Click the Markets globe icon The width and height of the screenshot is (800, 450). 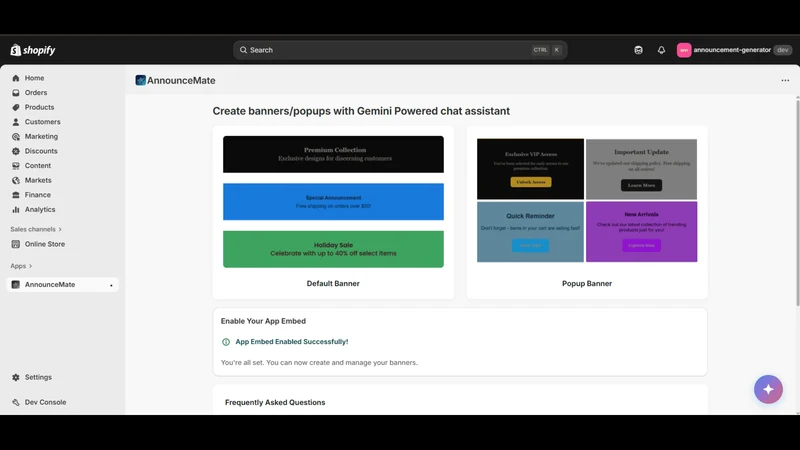[x=16, y=180]
